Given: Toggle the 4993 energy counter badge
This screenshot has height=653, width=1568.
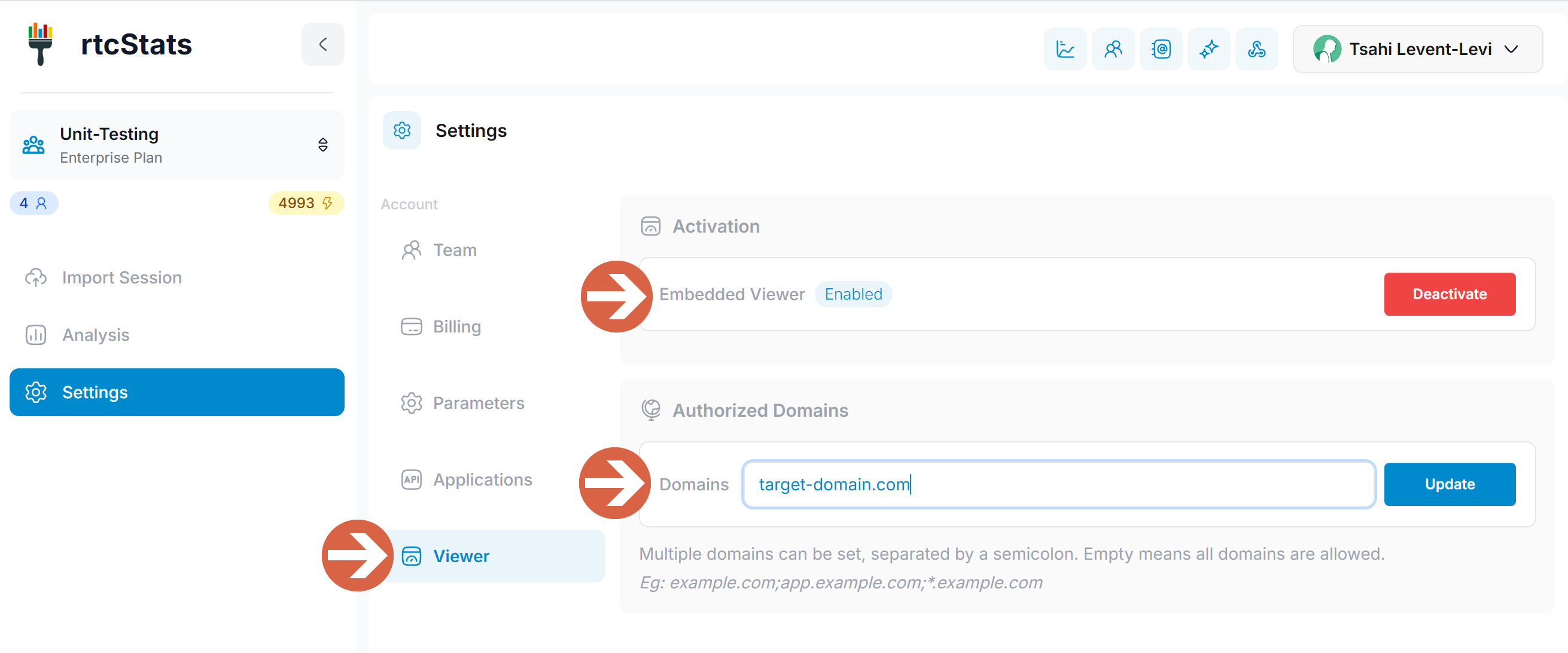Looking at the screenshot, I should coord(306,203).
